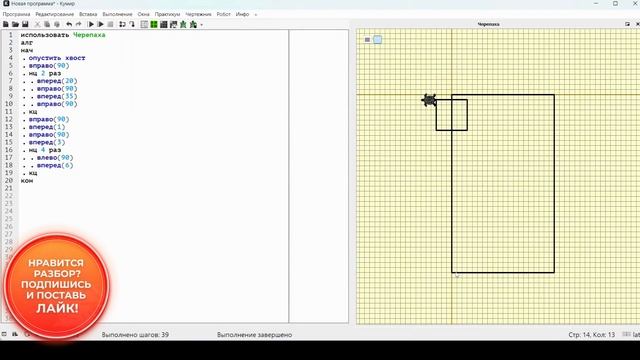640x360 pixels.
Task: Open the Робот menu
Action: pyautogui.click(x=223, y=14)
